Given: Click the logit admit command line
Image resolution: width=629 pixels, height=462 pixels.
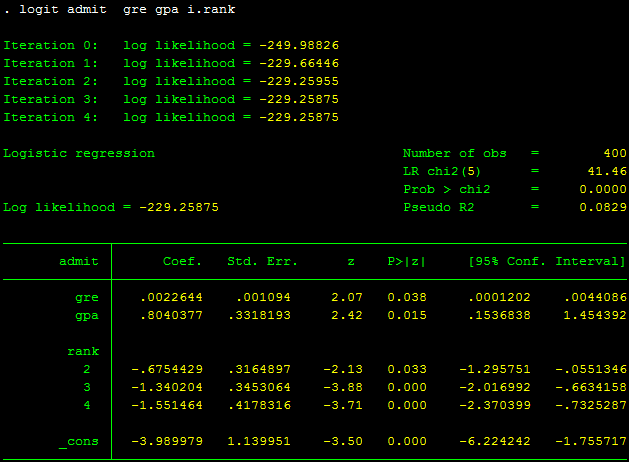Looking at the screenshot, I should click(x=120, y=9).
